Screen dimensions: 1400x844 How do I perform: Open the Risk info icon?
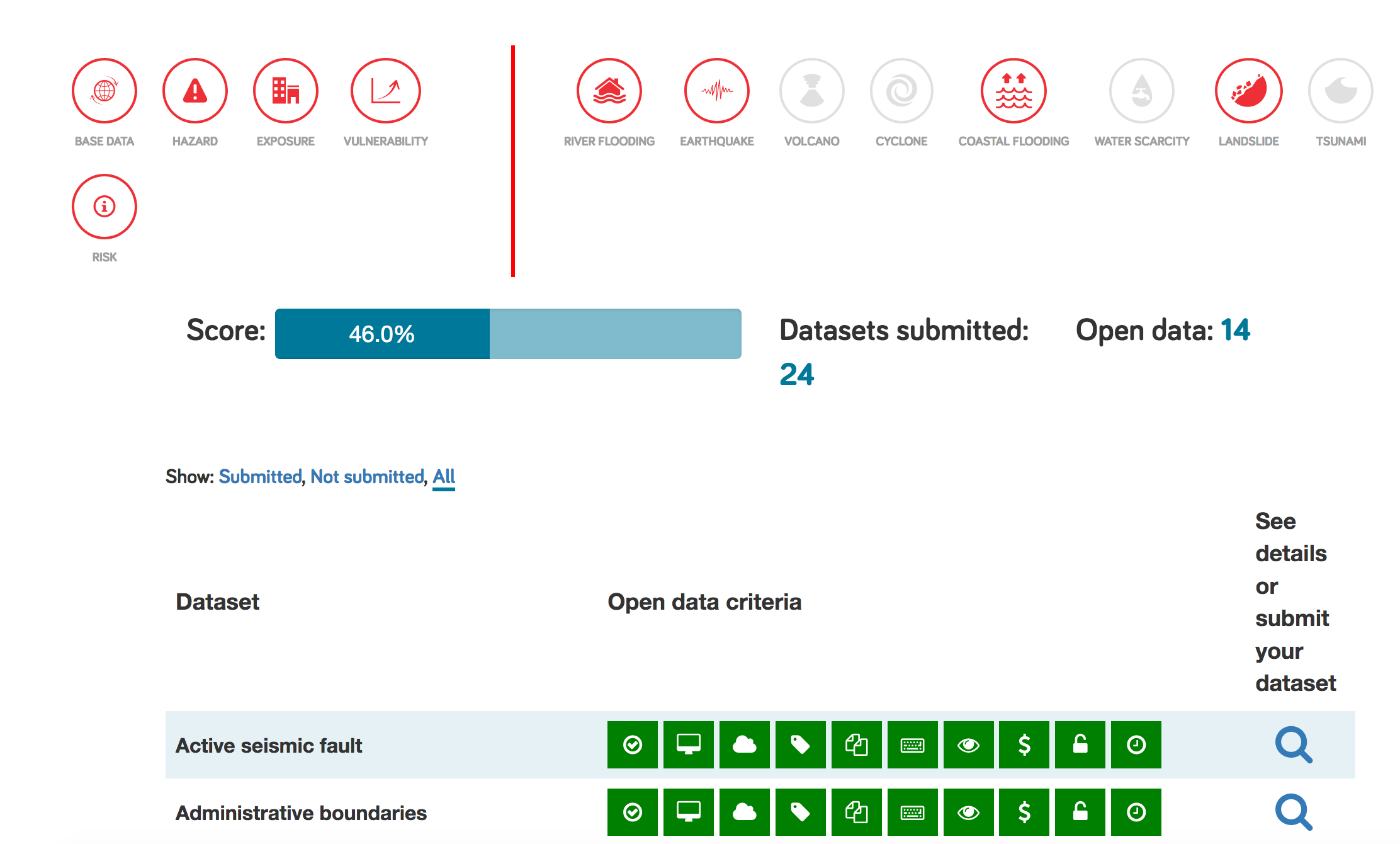coord(104,207)
